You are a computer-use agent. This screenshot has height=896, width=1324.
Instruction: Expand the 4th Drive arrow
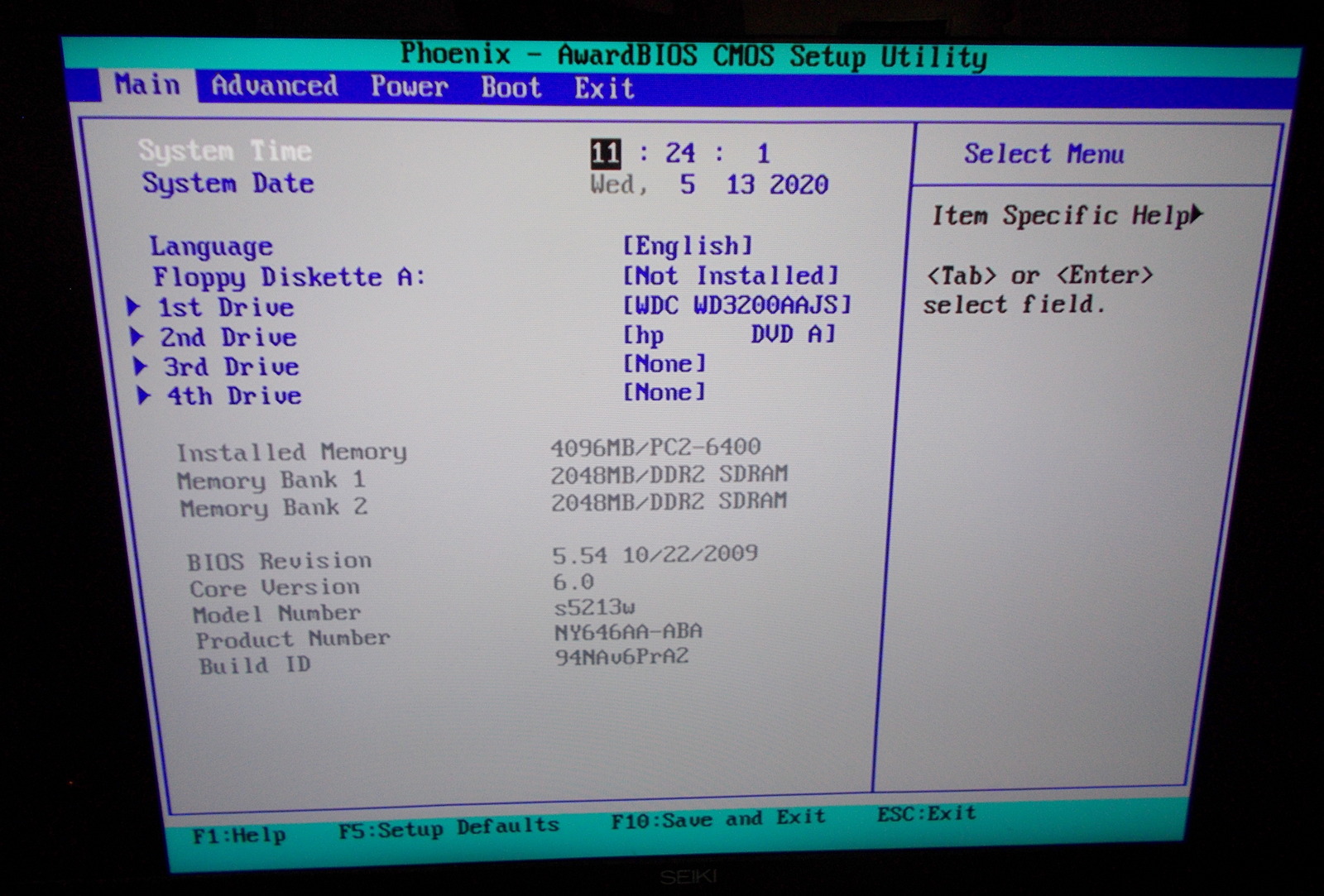tap(144, 395)
